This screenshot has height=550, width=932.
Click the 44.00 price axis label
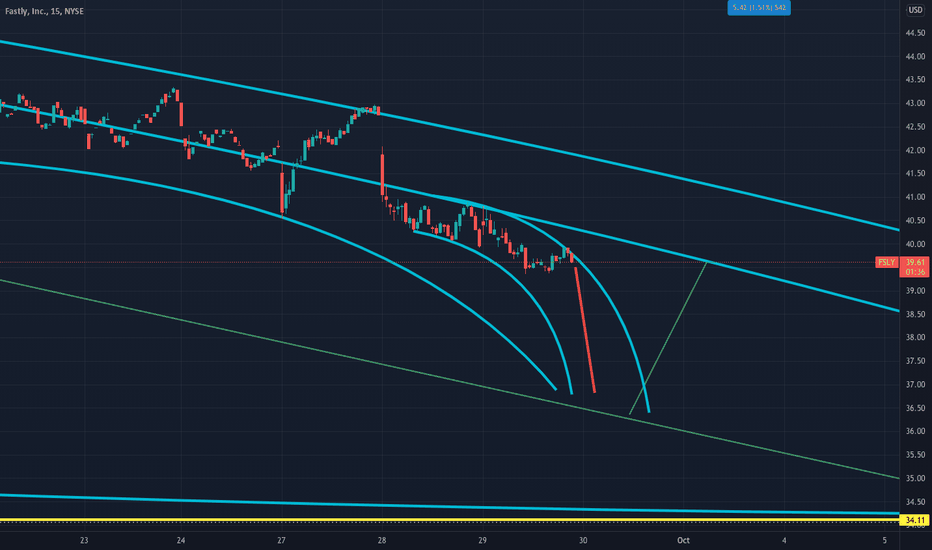pos(915,56)
